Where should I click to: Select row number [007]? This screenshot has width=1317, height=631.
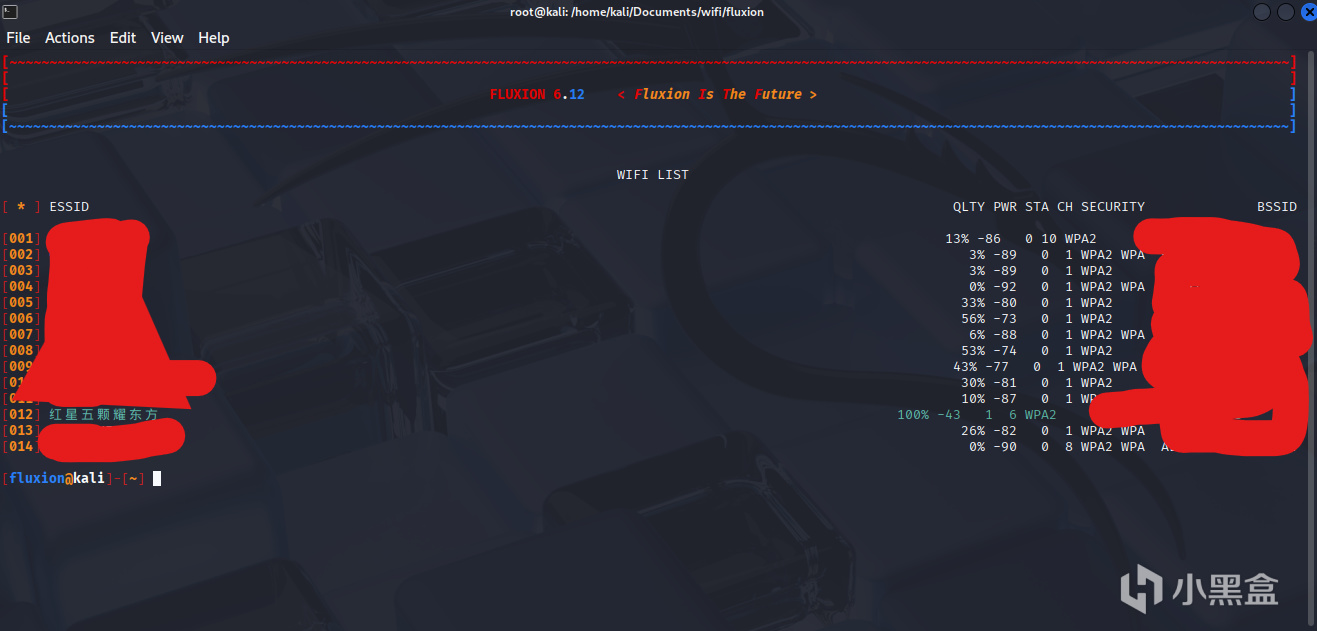[x=21, y=335]
